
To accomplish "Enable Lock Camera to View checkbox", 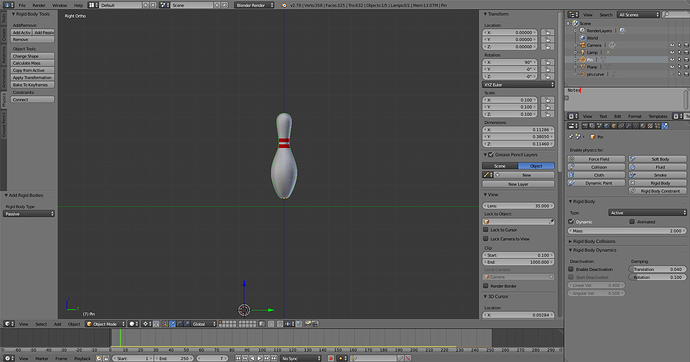I will [x=486, y=239].
